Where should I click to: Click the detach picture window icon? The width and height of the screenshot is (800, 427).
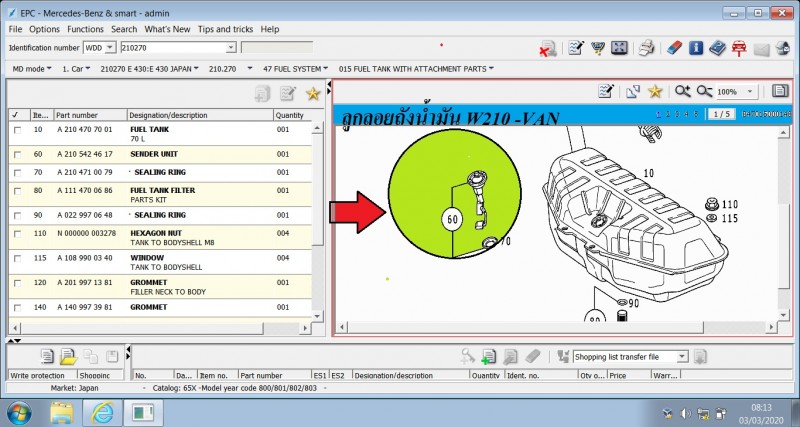(x=633, y=91)
